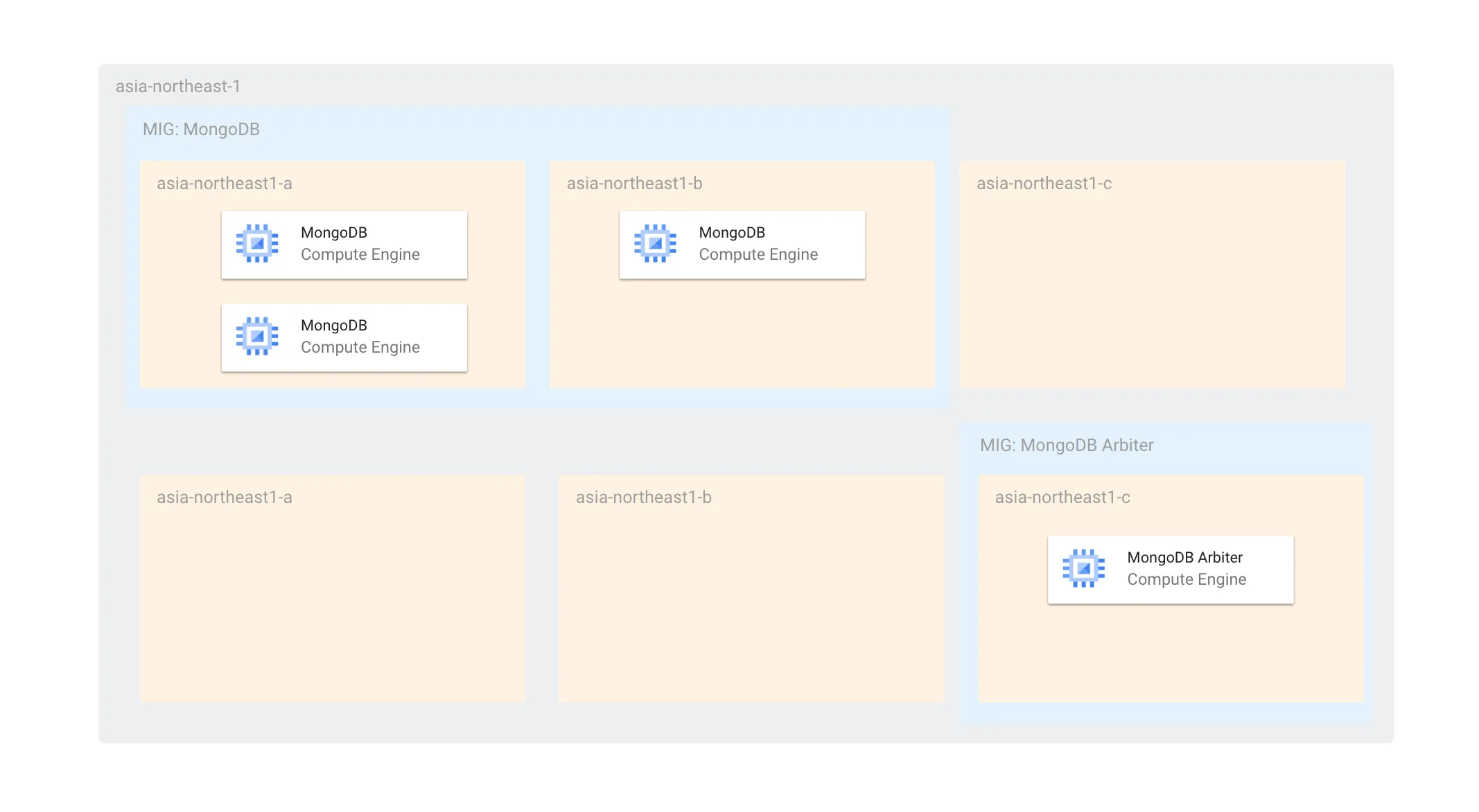1479x812 pixels.
Task: Click the asia-northeast-1 region label
Action: click(177, 87)
